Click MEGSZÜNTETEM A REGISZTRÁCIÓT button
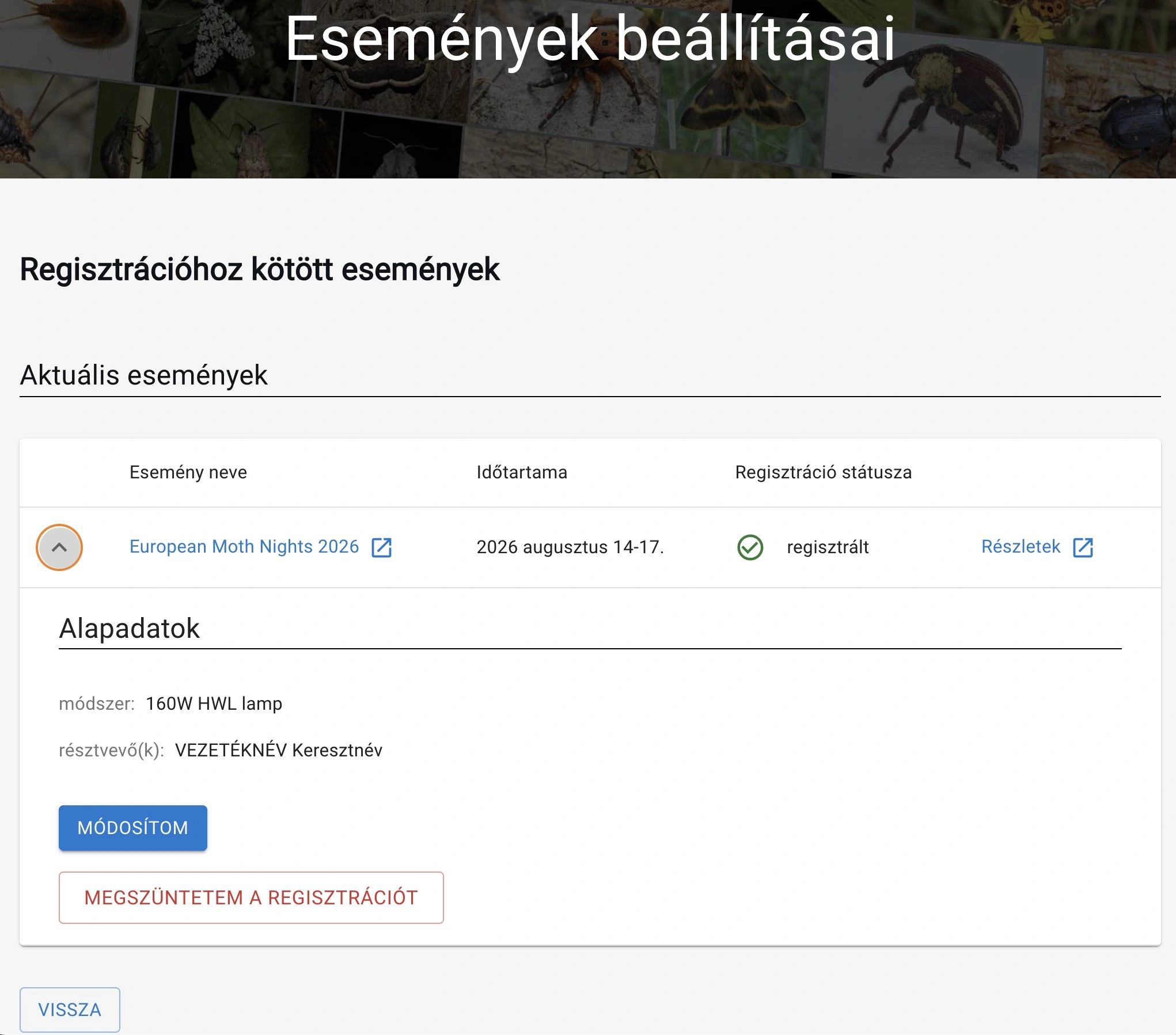Image resolution: width=1176 pixels, height=1035 pixels. coord(251,897)
